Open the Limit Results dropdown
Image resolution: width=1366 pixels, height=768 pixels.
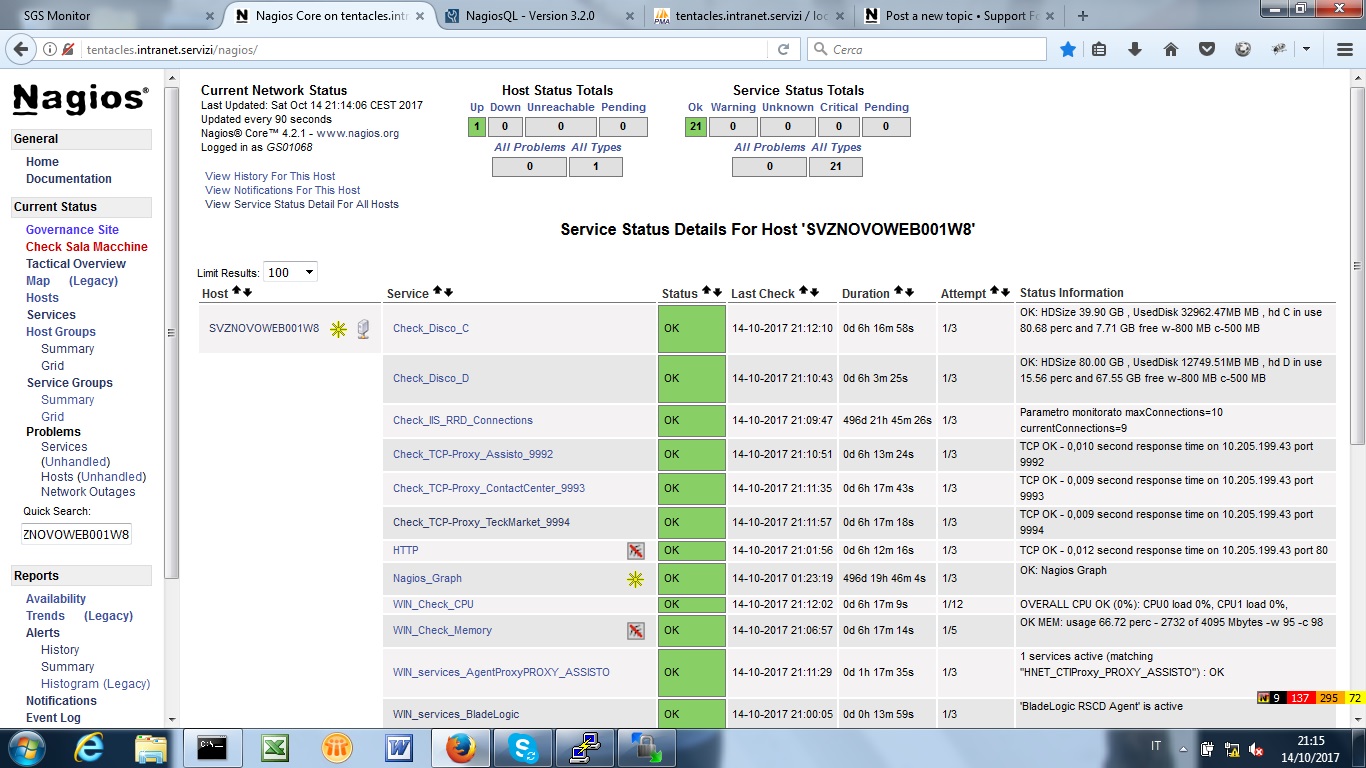(290, 272)
